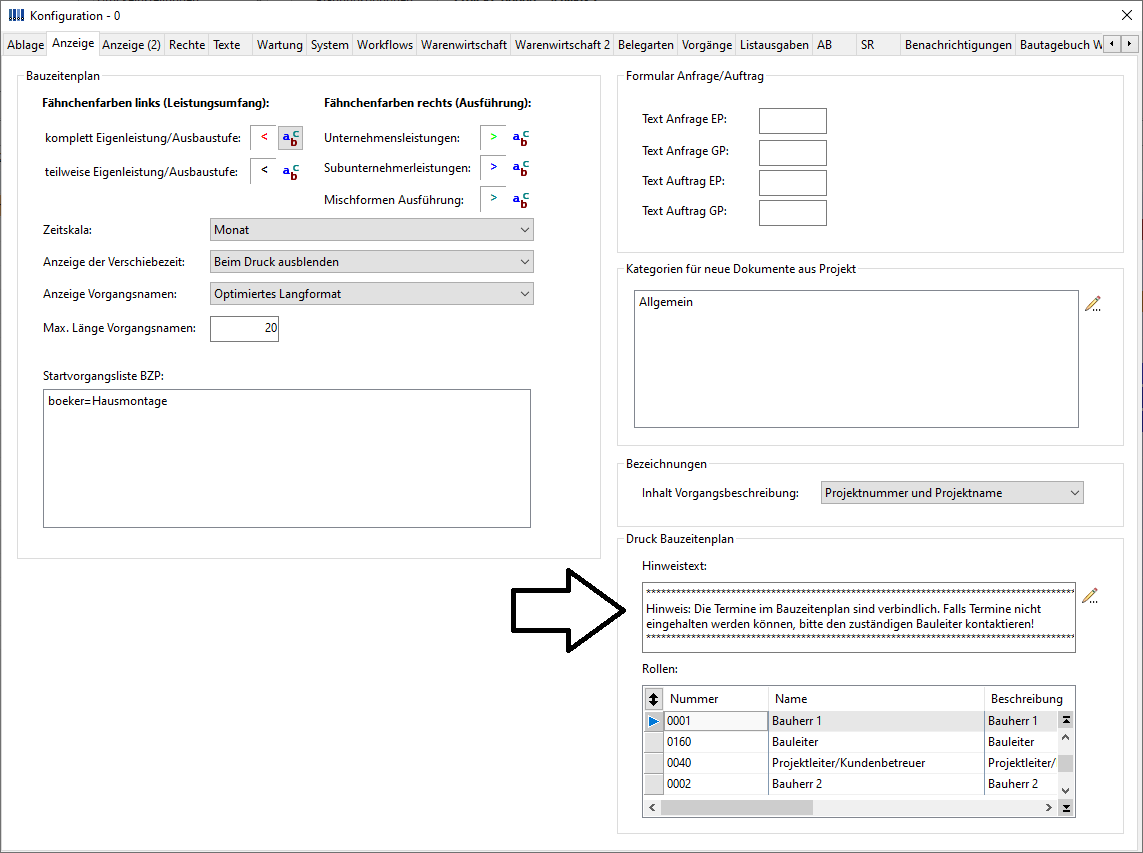Viewport: 1143px width, 853px height.
Task: Focus the Max. Länge Vorgangsnamen field
Action: [x=244, y=329]
